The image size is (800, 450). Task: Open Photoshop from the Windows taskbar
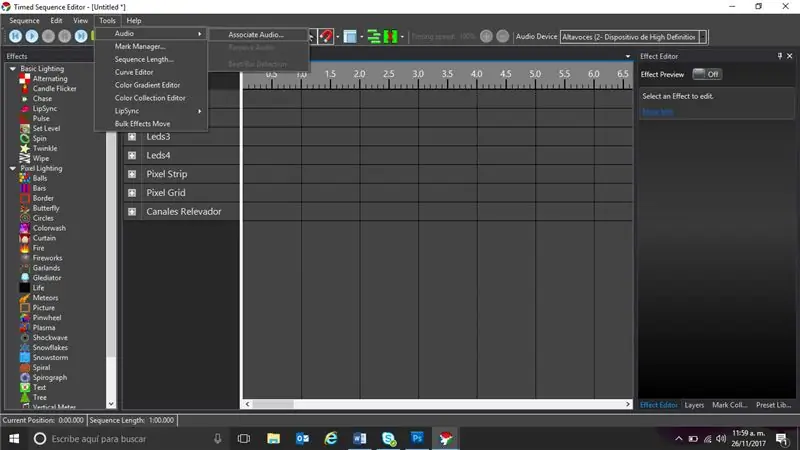417,438
